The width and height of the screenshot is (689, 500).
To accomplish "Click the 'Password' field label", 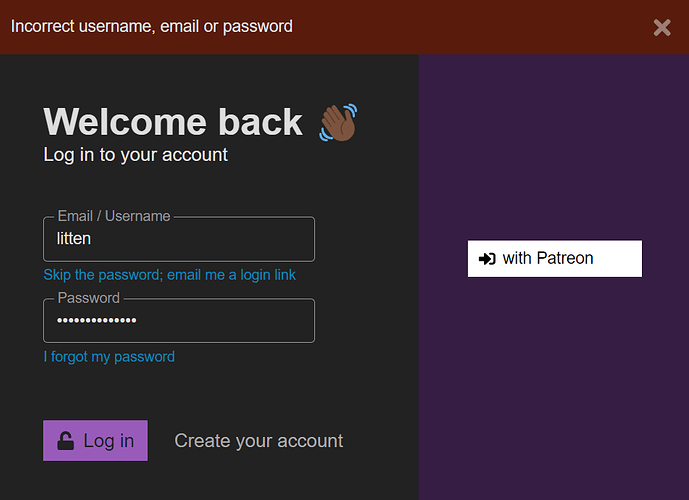I will (x=88, y=298).
